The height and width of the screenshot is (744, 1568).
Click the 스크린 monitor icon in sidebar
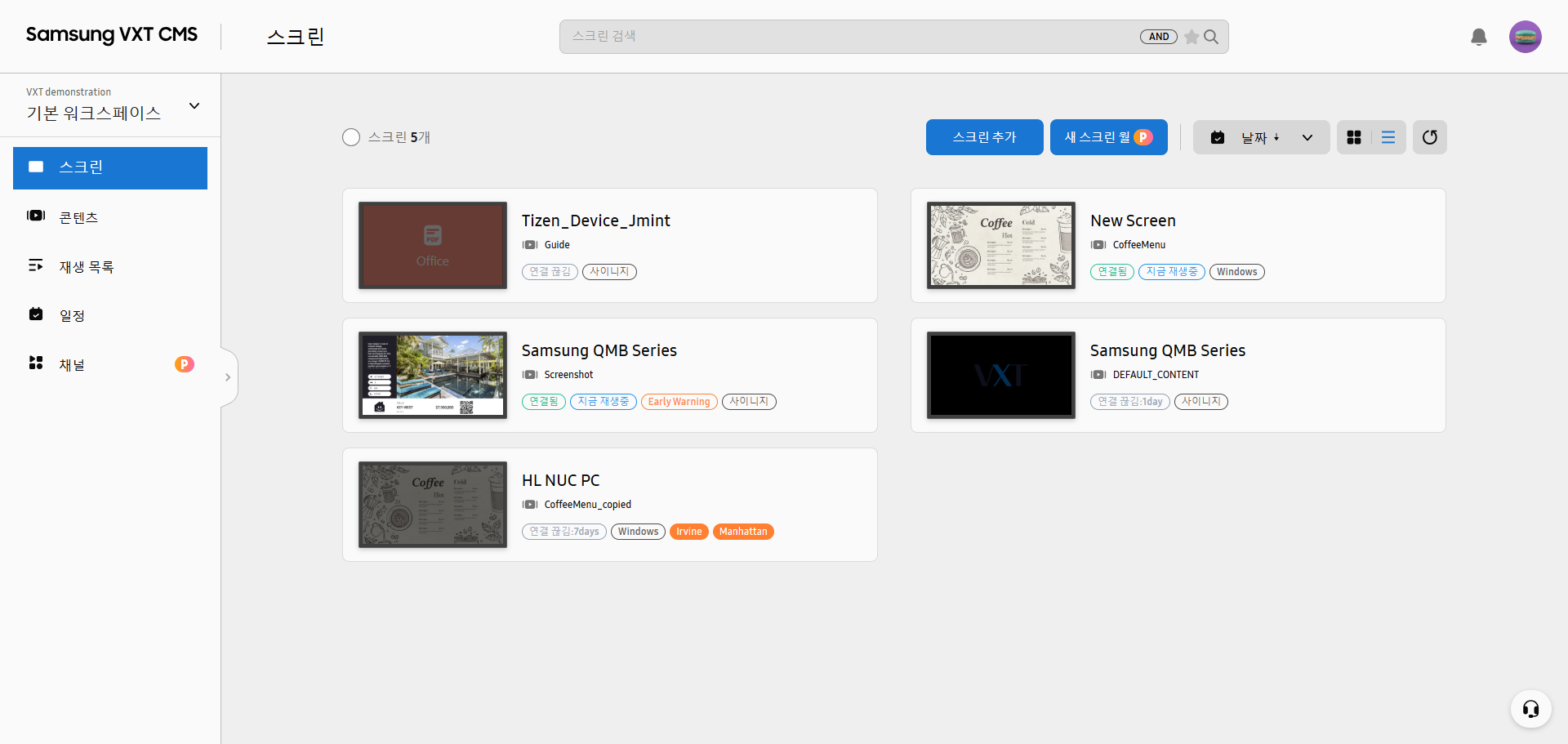[36, 167]
